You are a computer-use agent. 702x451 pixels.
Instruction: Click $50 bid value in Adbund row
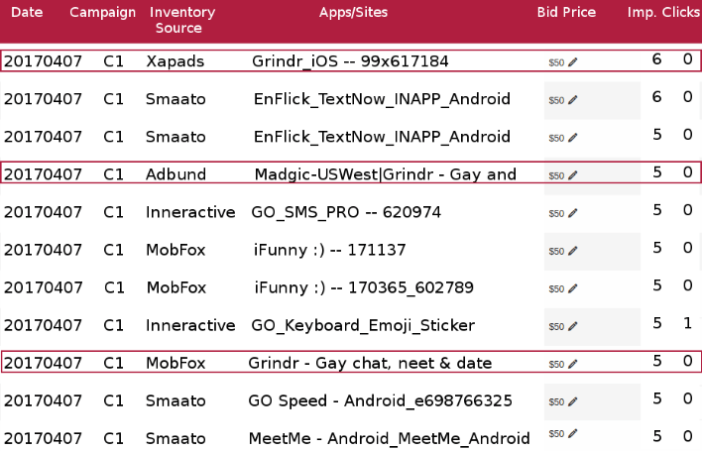pyautogui.click(x=556, y=176)
